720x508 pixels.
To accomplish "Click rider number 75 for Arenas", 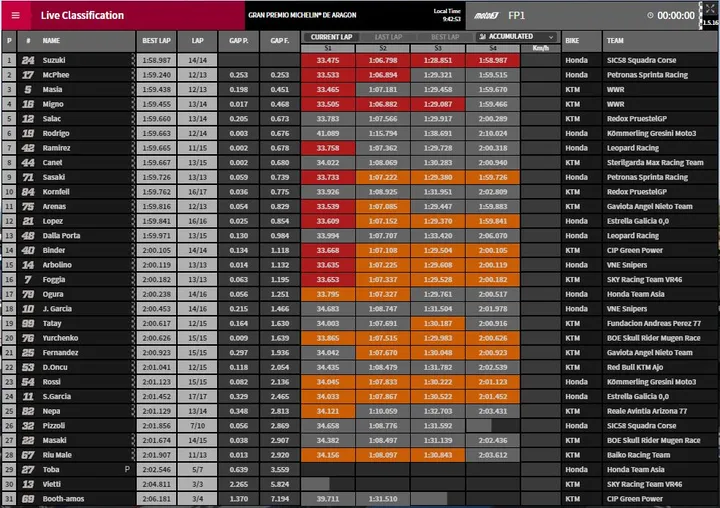I will tap(28, 207).
